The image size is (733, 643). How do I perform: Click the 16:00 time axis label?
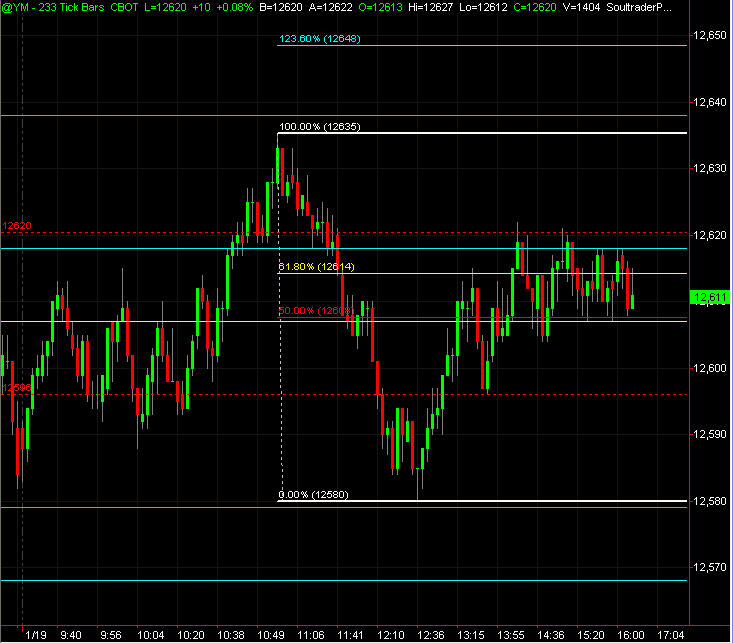pyautogui.click(x=631, y=635)
